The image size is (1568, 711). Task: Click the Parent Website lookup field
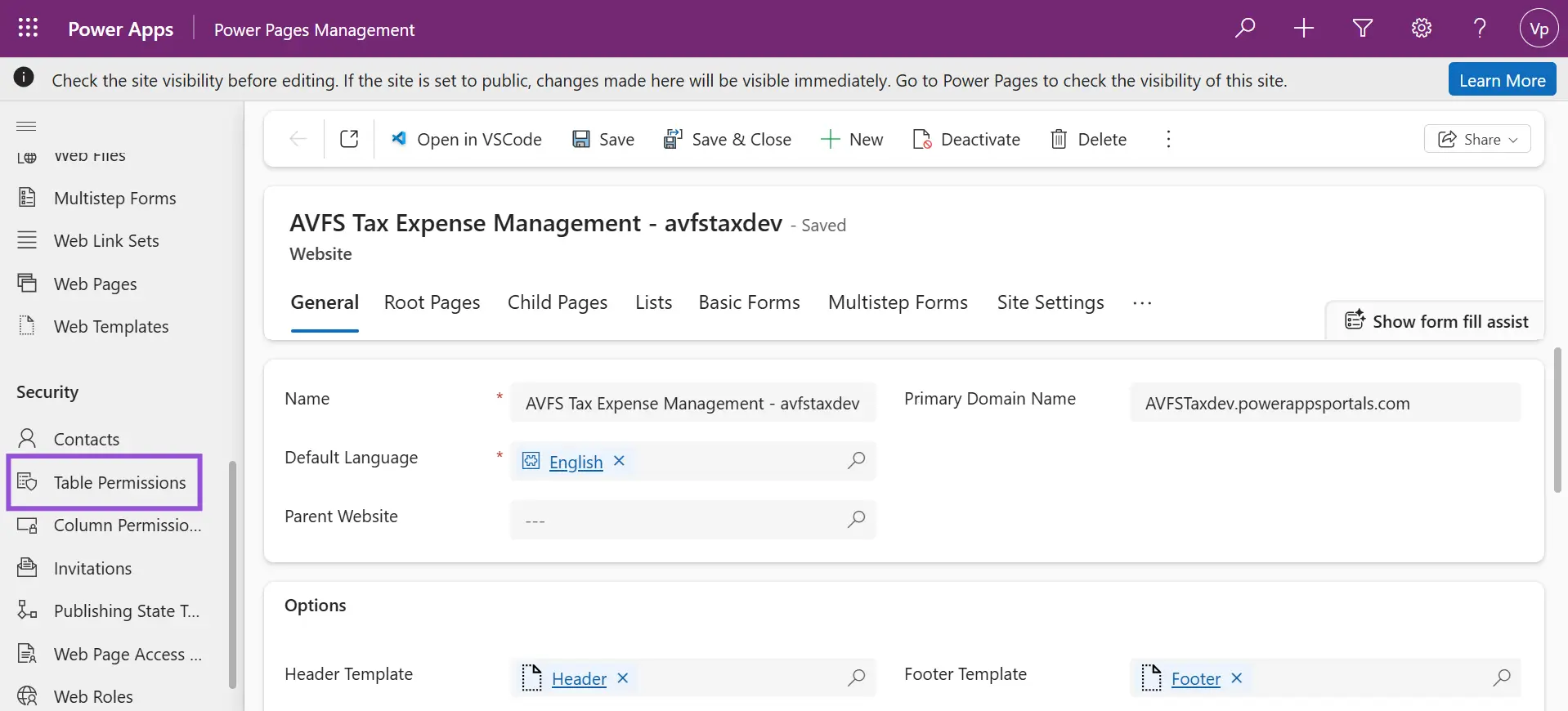[x=692, y=521]
